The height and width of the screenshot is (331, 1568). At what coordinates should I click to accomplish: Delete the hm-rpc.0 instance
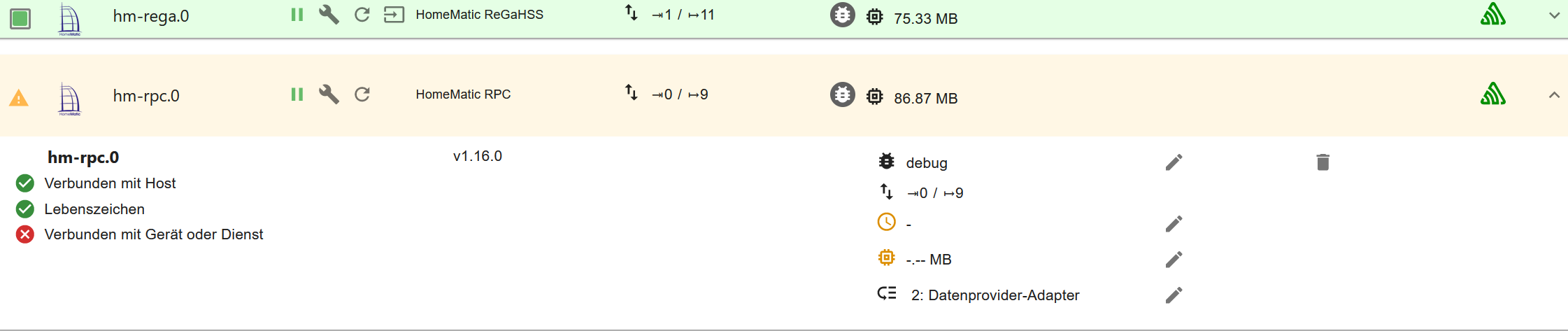(x=1323, y=162)
